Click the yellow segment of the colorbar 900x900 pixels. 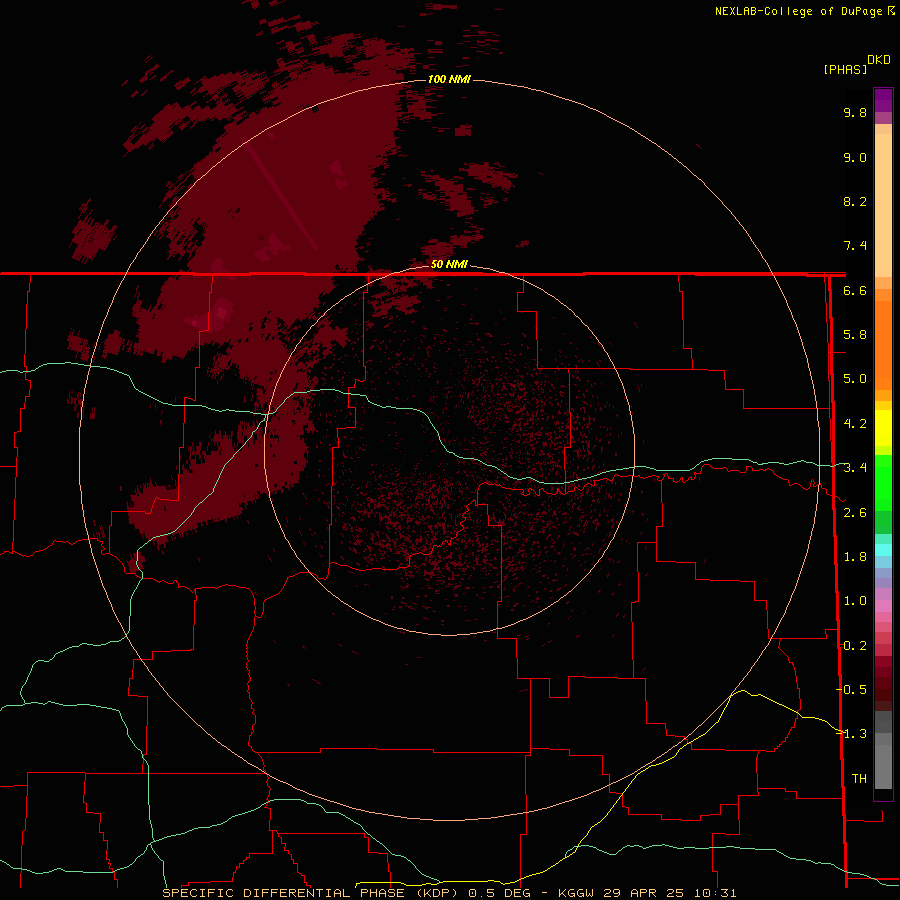point(883,428)
